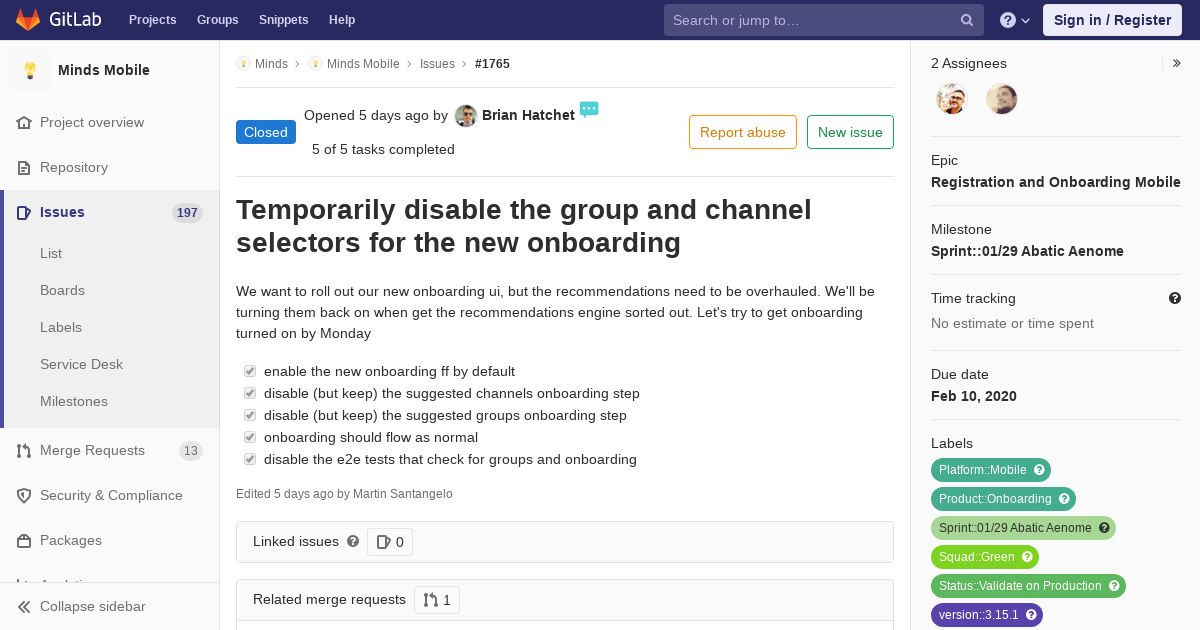Click the Platform::Mobile label
This screenshot has width=1200, height=630.
pyautogui.click(x=983, y=470)
